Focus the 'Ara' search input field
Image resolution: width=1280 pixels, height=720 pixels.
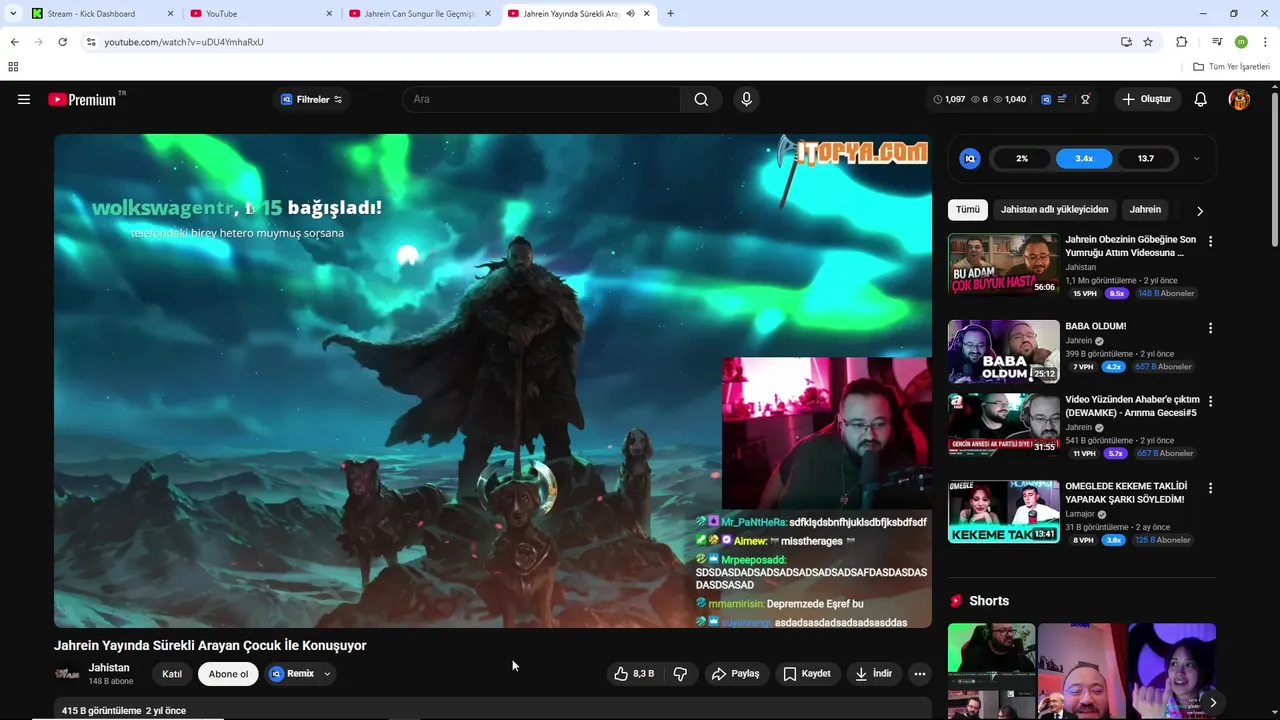(542, 99)
